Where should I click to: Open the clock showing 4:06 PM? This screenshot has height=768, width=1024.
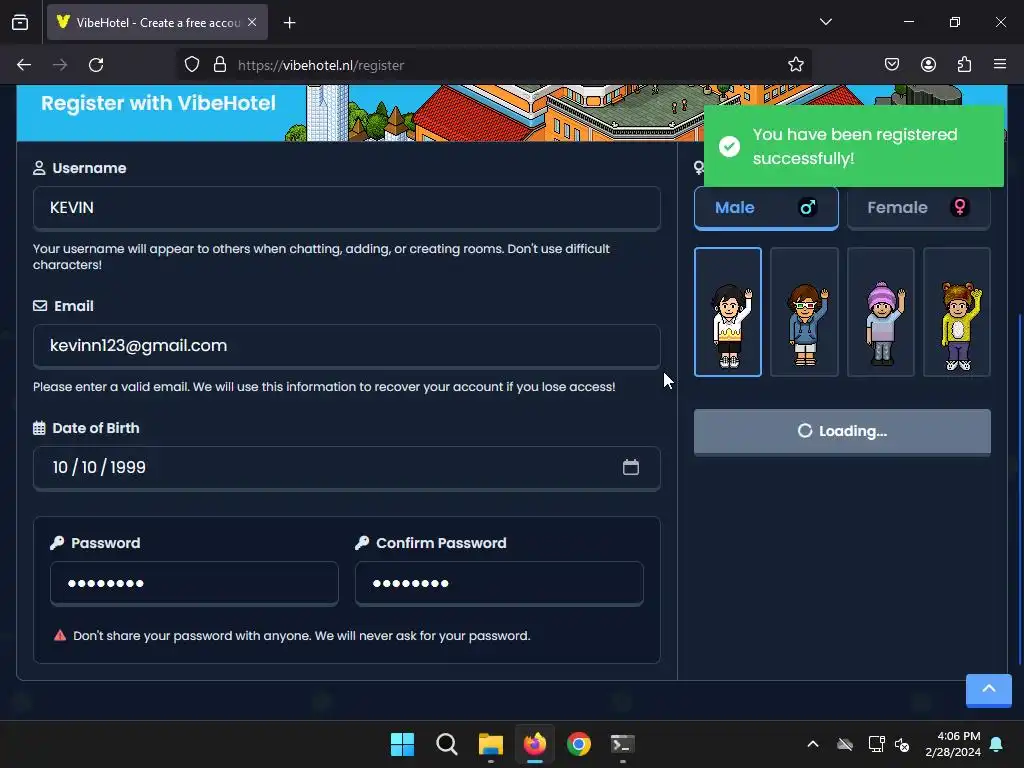coord(953,744)
